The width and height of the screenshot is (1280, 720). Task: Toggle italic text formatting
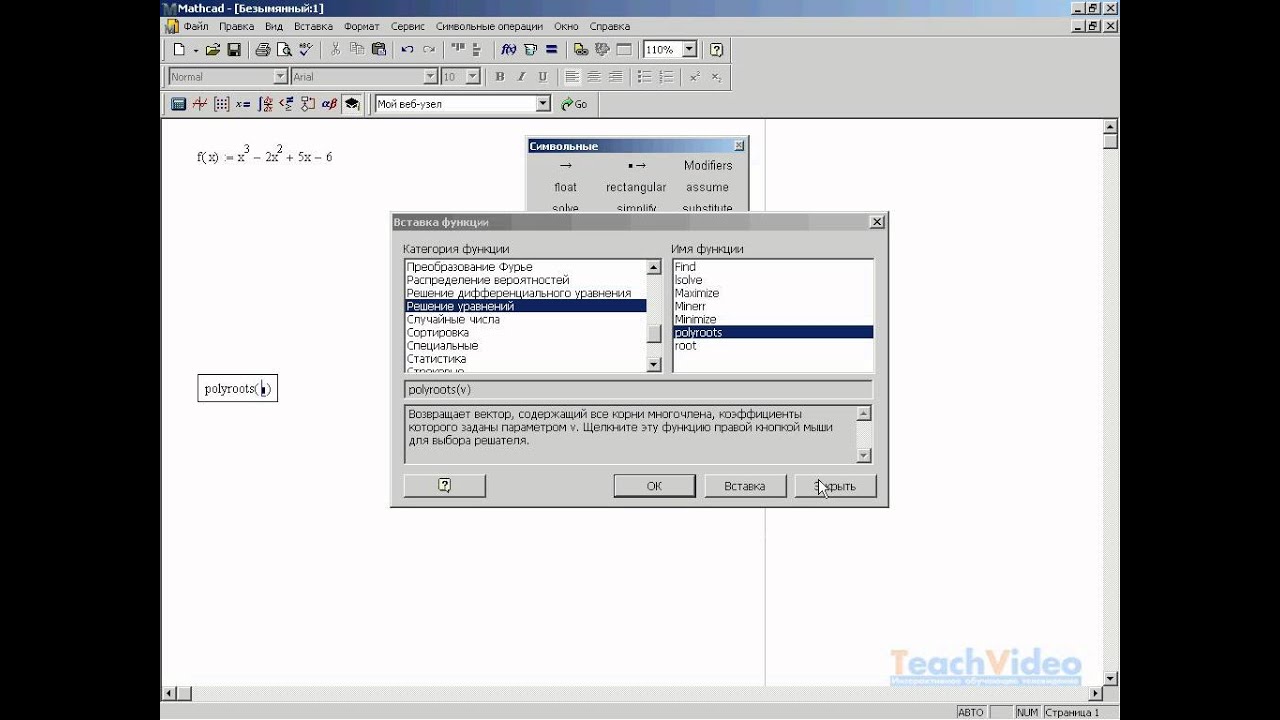coord(521,76)
